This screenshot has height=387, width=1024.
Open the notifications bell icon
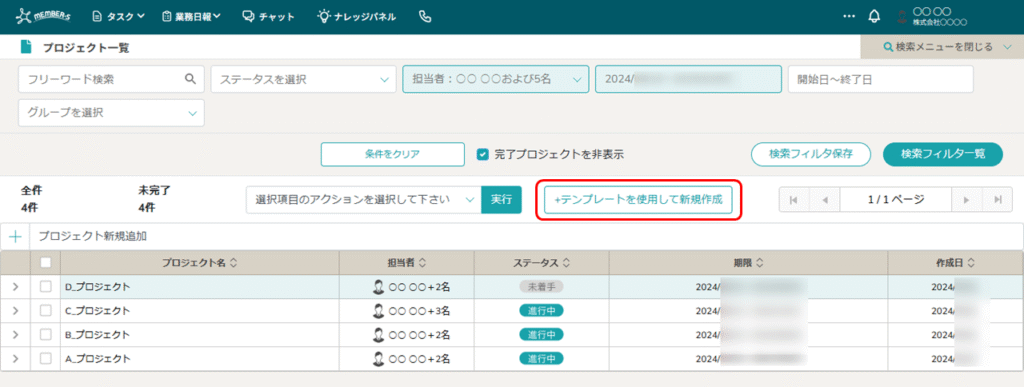click(x=874, y=17)
